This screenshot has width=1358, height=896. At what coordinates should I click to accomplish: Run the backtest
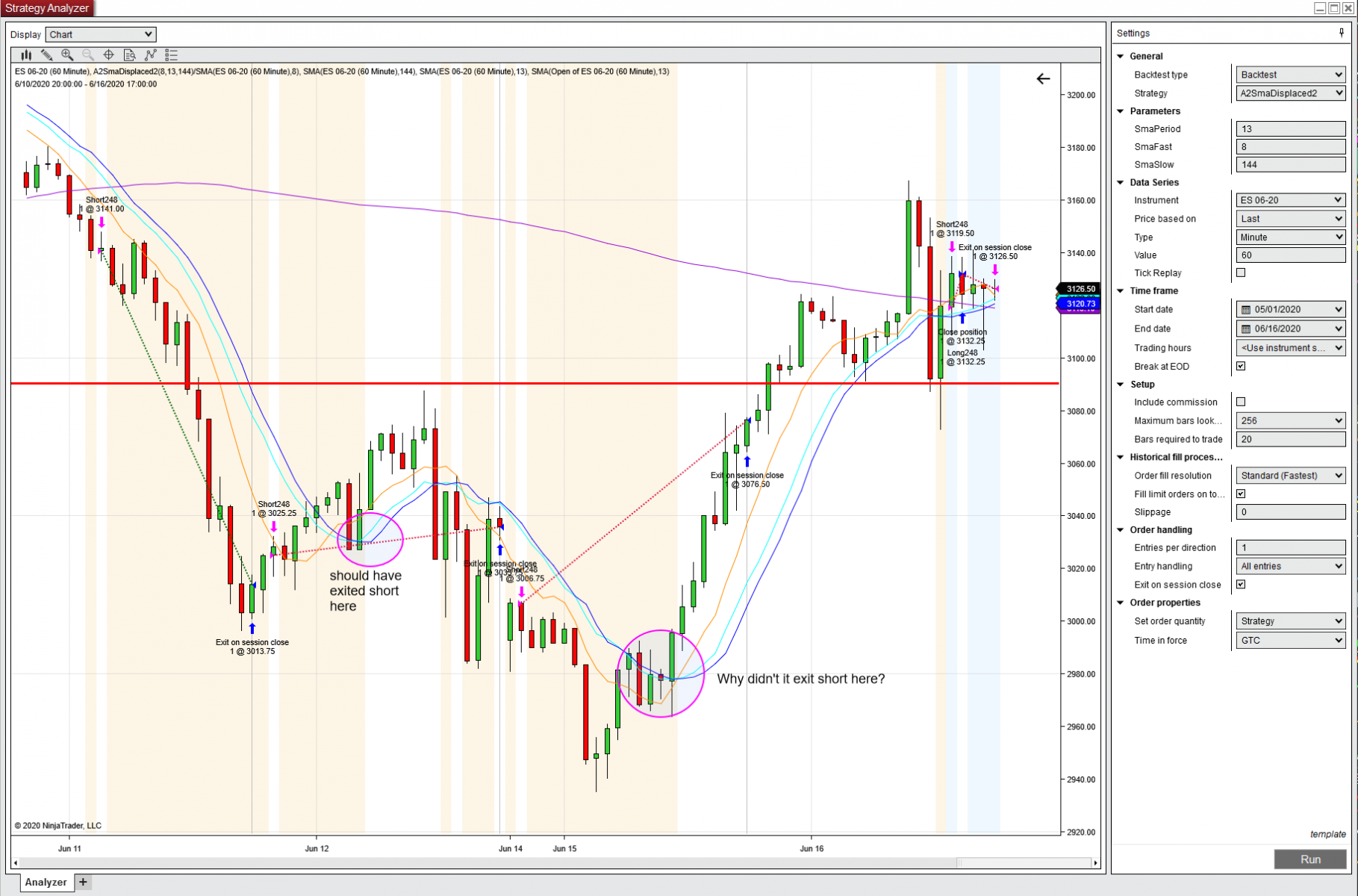click(x=1310, y=859)
